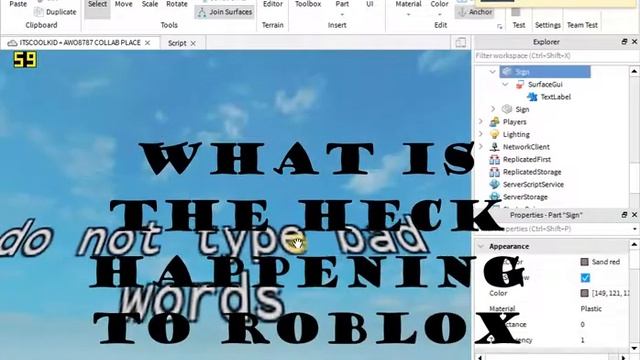The image size is (640, 360).
Task: Switch to the ITSCOOLKID COLLAB PLACE tab
Action: coord(80,42)
